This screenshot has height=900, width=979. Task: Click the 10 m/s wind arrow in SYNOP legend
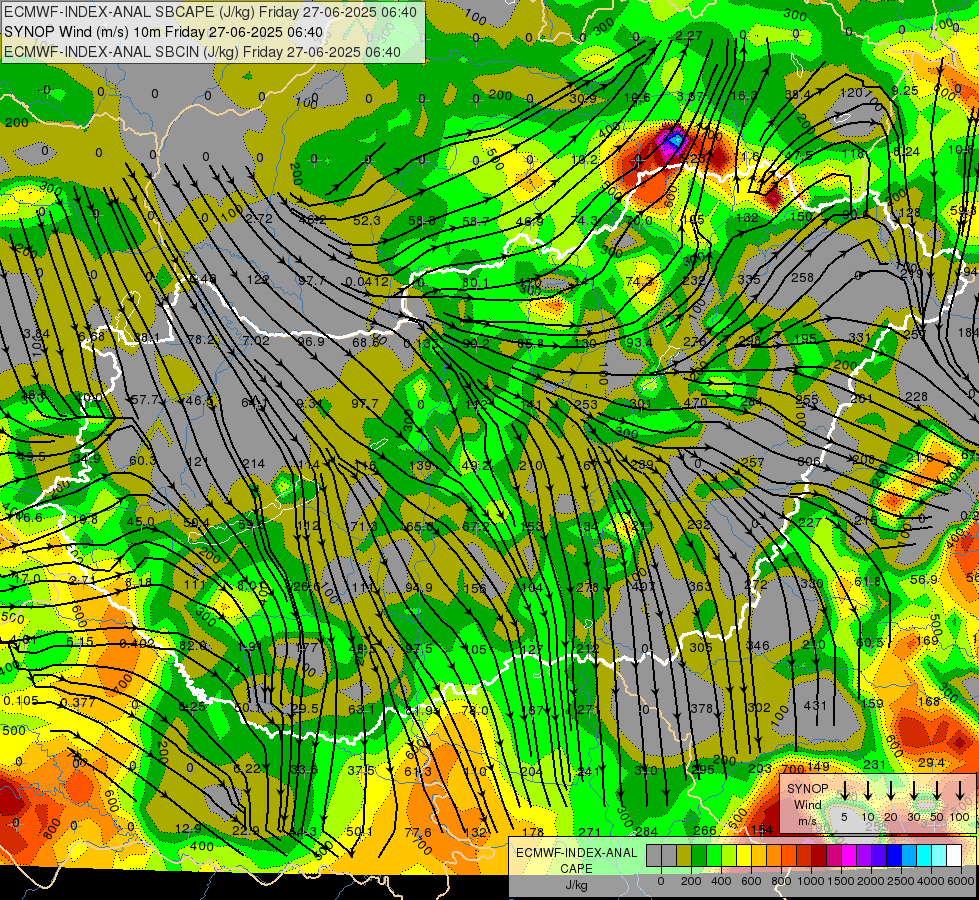pyautogui.click(x=868, y=791)
